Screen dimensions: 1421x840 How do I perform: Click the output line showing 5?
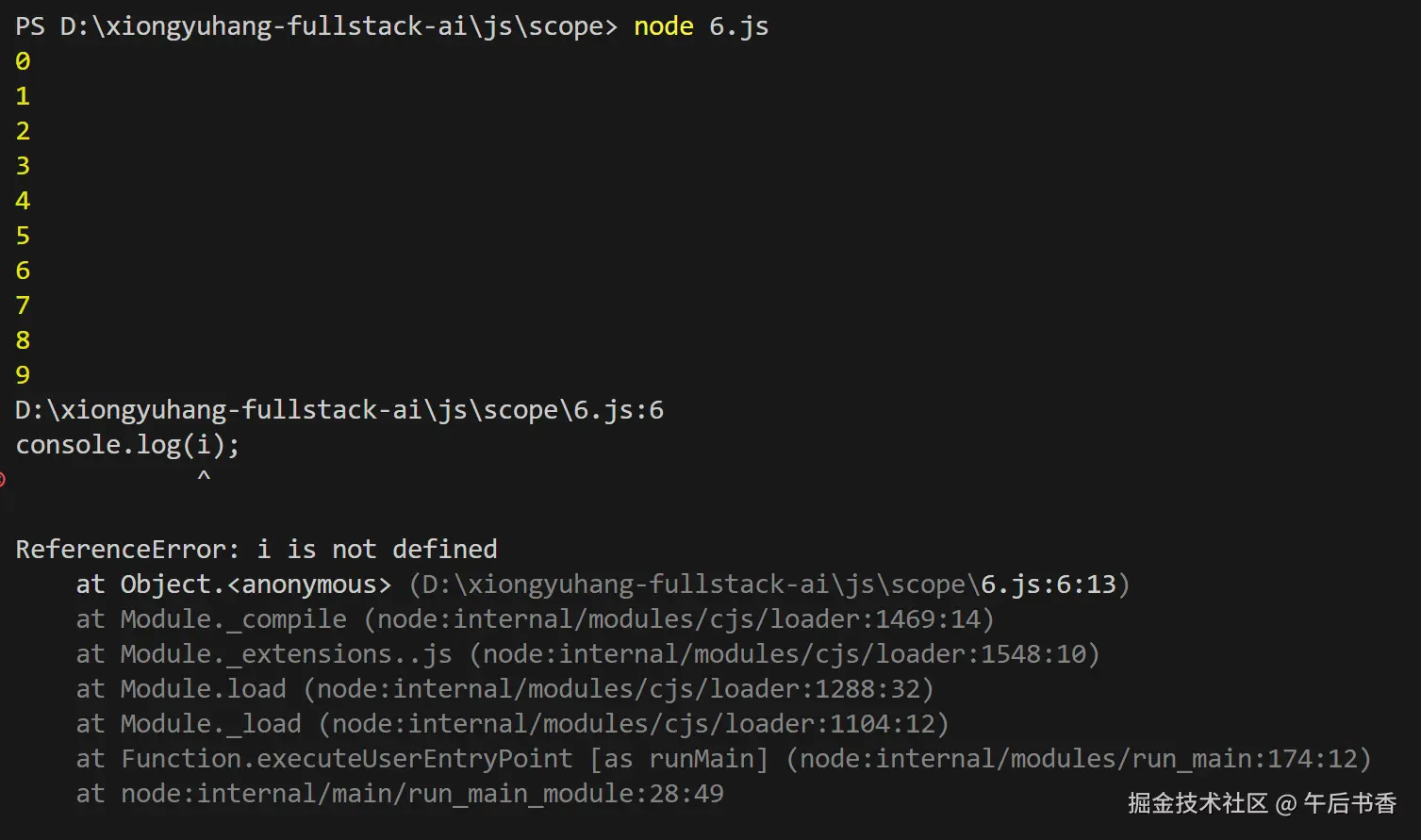(23, 236)
